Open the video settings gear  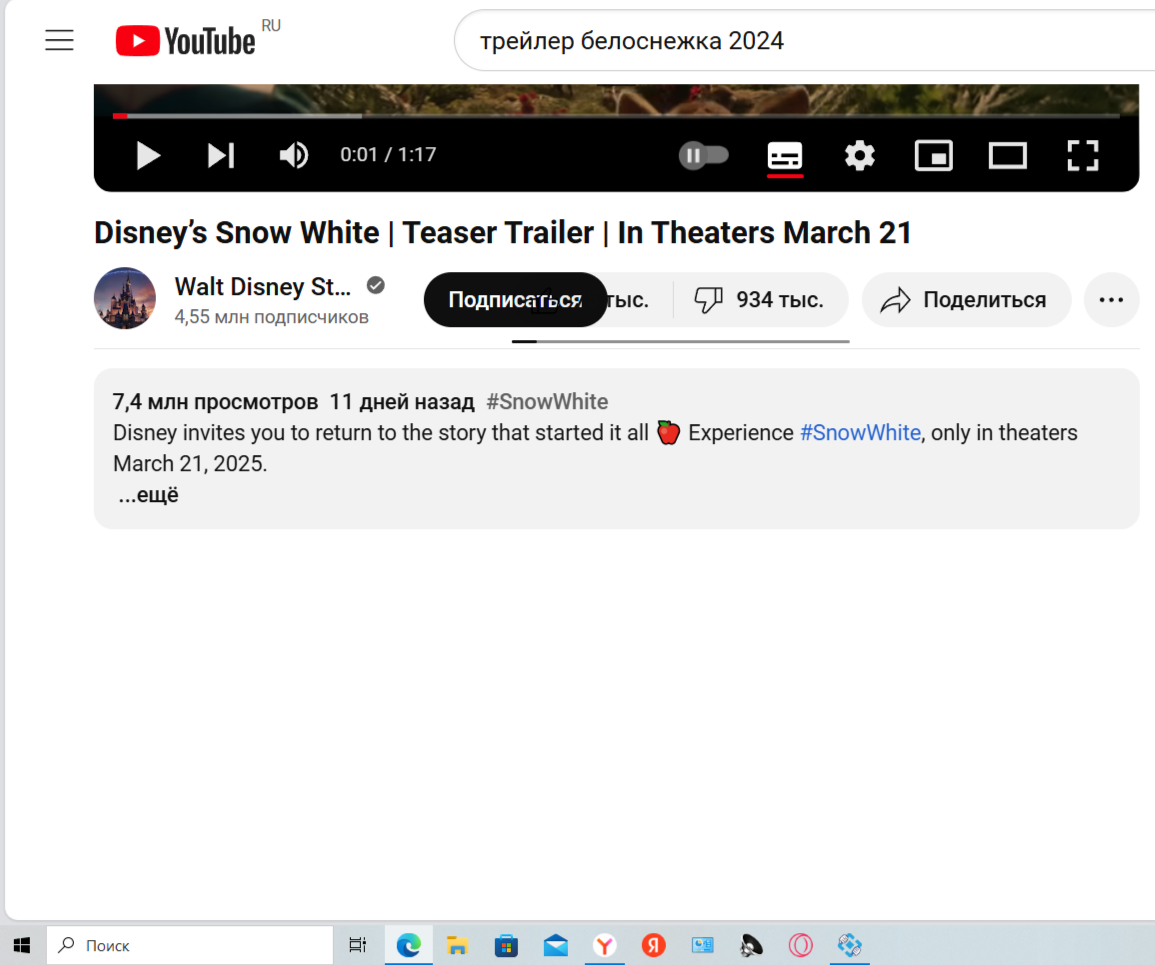[x=860, y=155]
